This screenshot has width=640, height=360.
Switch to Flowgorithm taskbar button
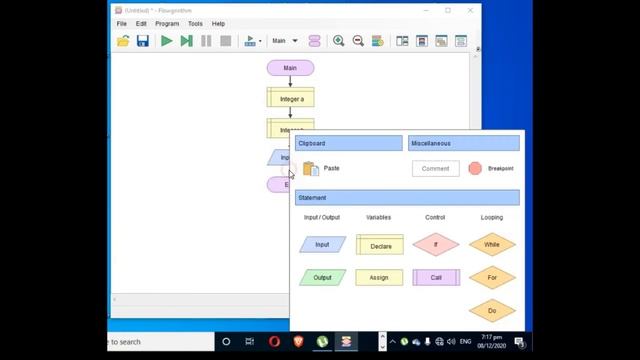click(x=347, y=342)
